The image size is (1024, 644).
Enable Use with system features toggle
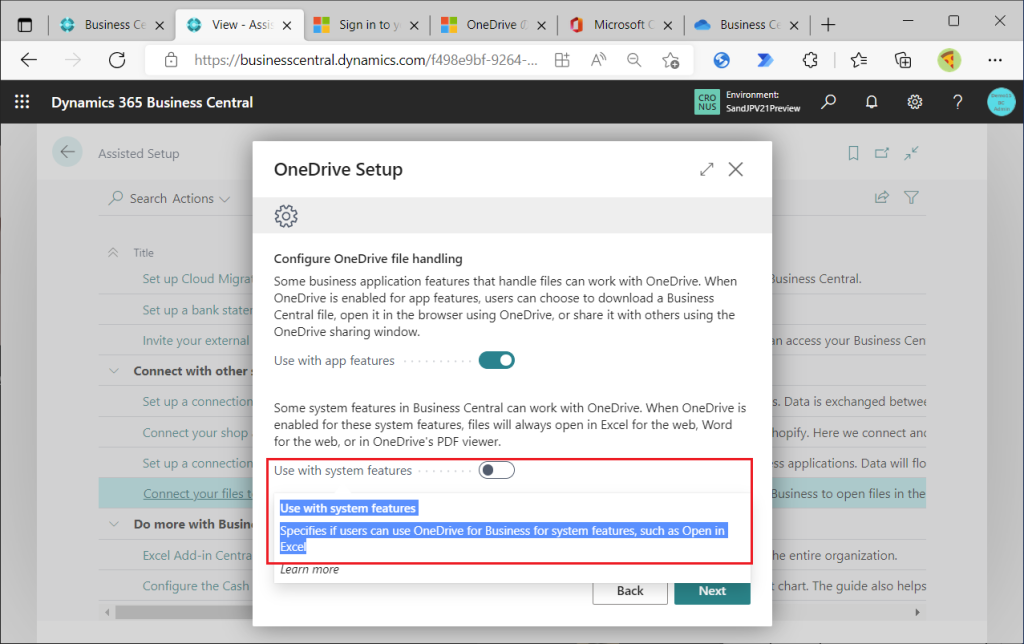pyautogui.click(x=496, y=470)
